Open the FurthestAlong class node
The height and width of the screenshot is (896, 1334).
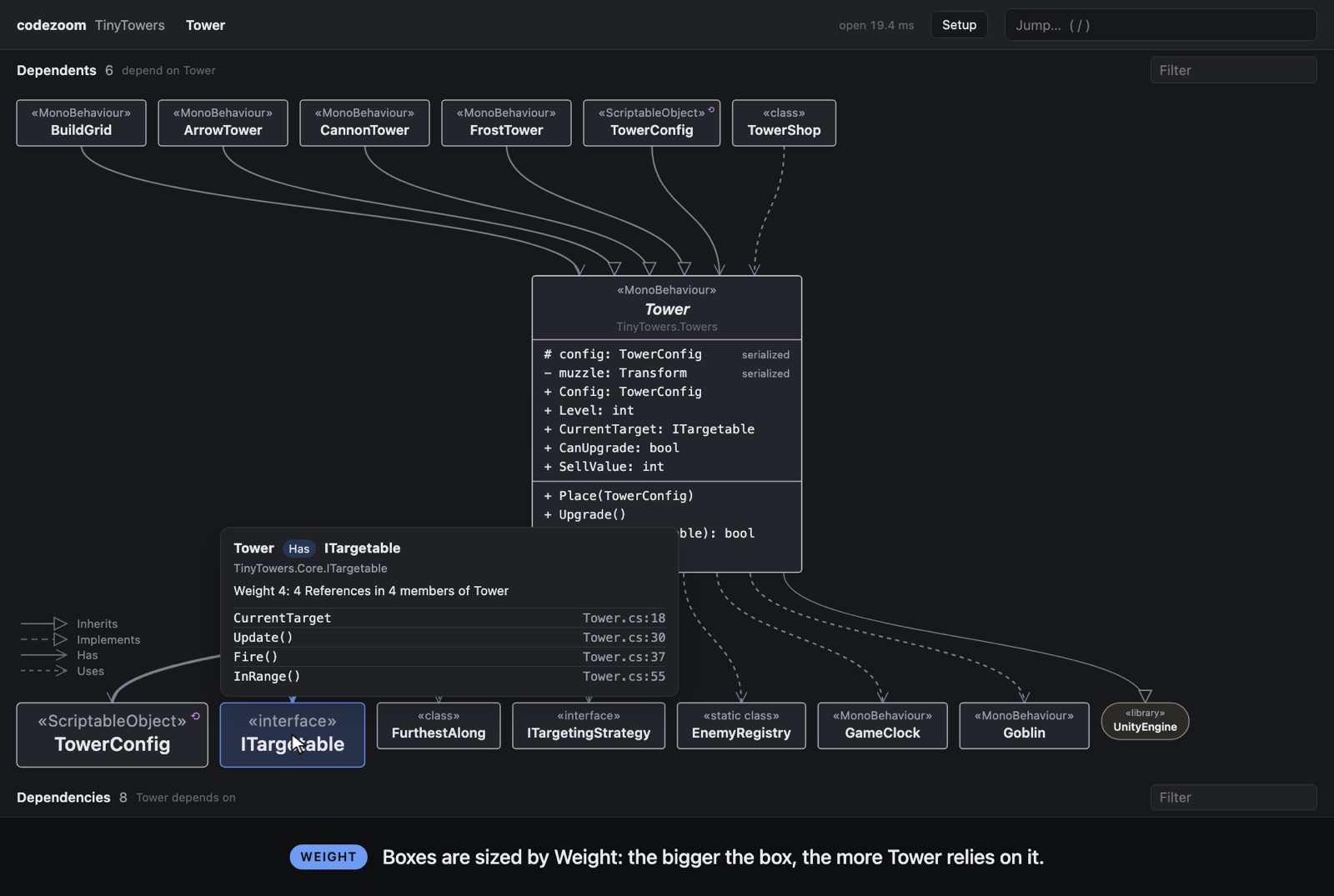[x=439, y=725]
